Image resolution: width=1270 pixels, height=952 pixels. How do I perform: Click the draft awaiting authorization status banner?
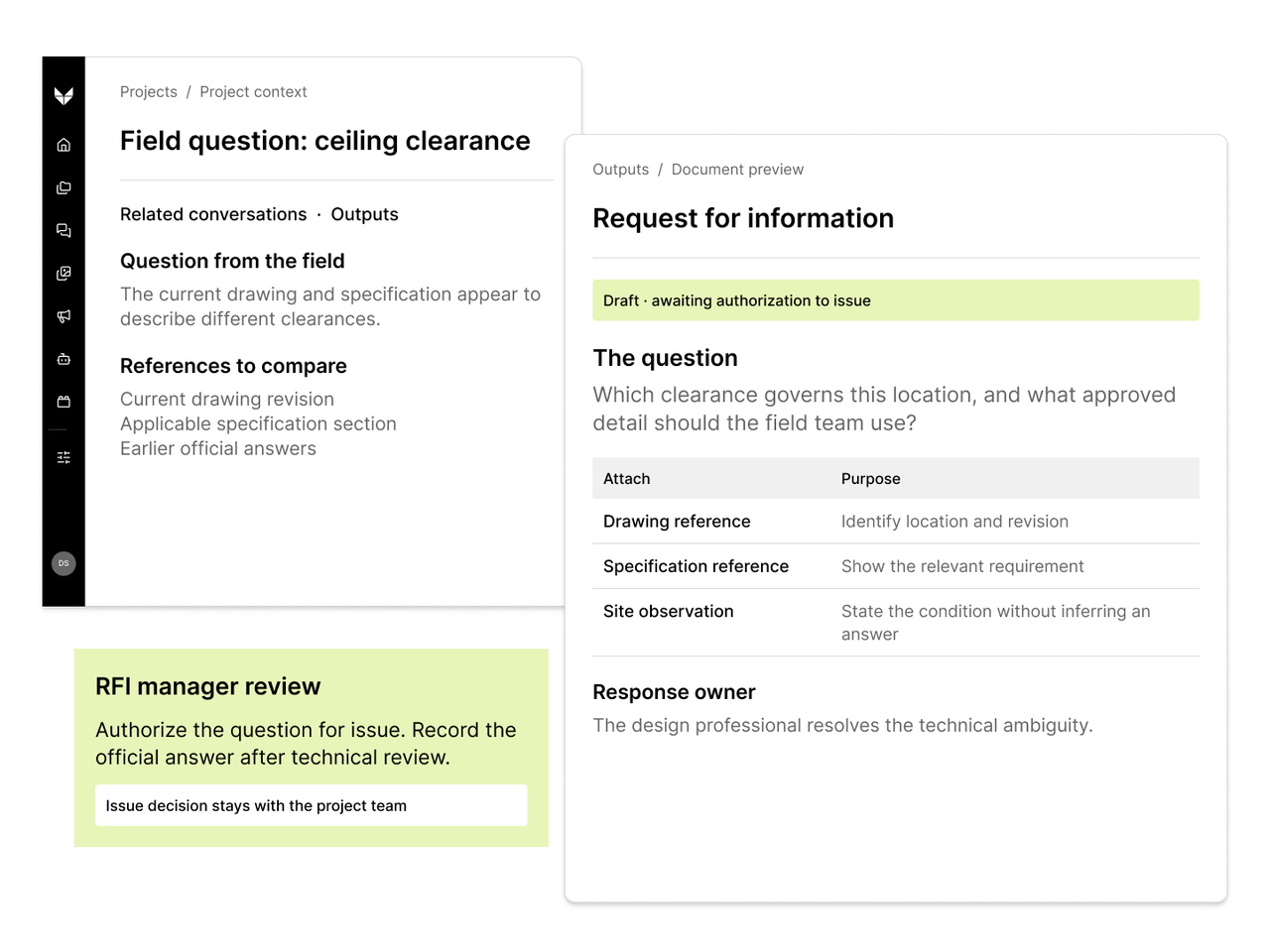tap(896, 300)
